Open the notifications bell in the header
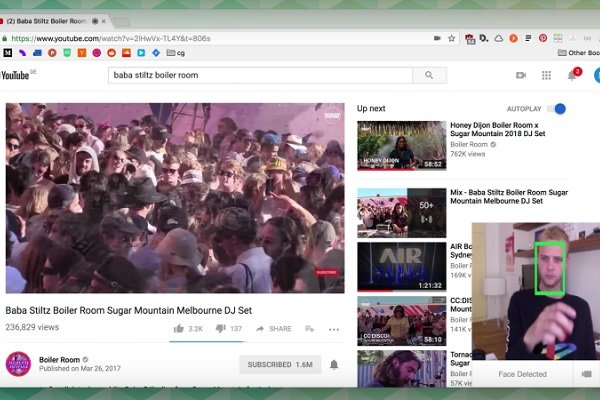 point(572,75)
